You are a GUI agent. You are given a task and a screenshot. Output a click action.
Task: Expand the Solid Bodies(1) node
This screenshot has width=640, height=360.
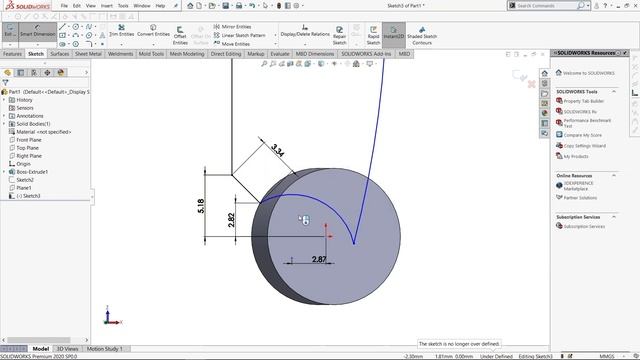[4, 124]
